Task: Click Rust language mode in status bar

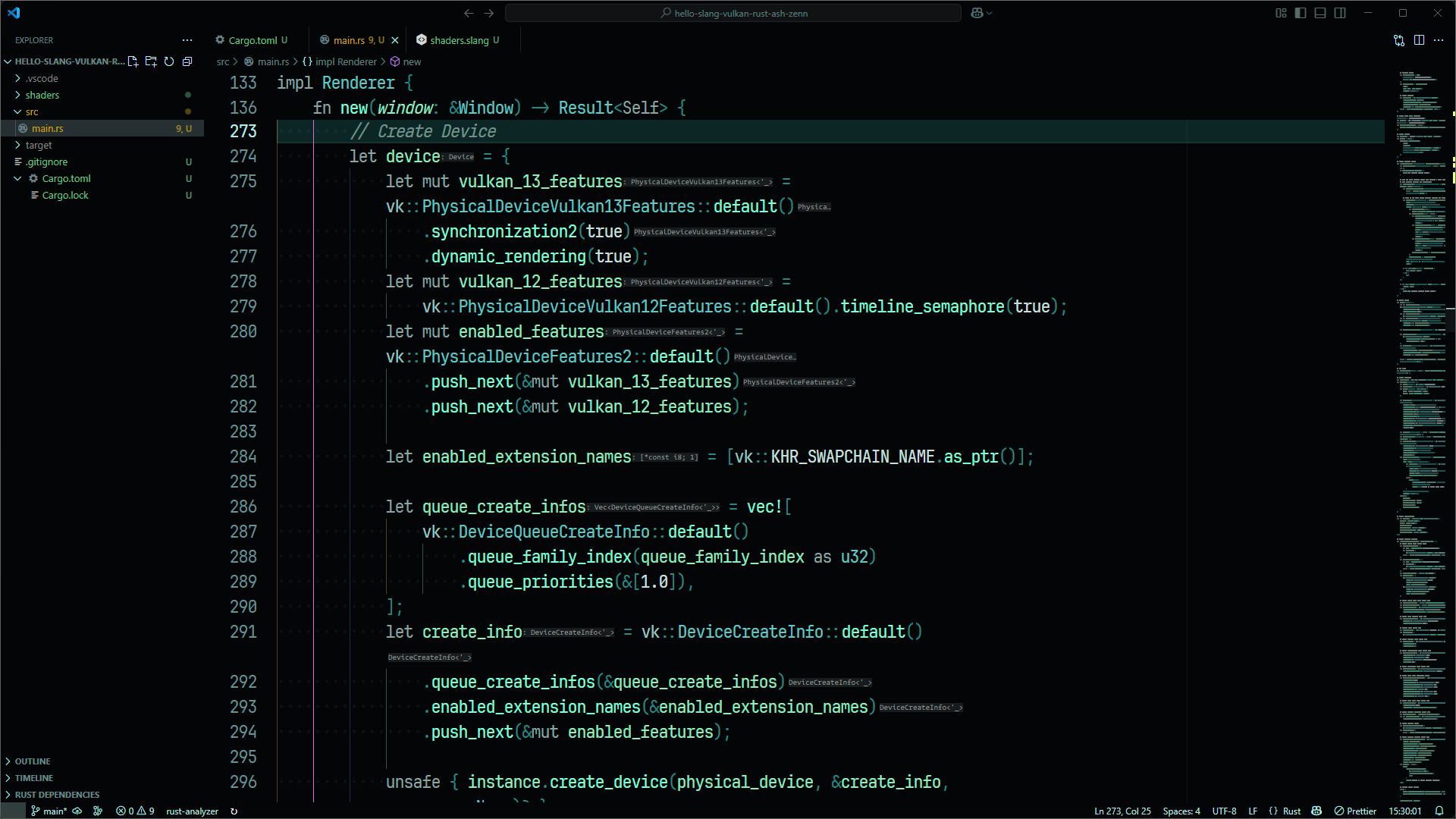Action: [1291, 811]
